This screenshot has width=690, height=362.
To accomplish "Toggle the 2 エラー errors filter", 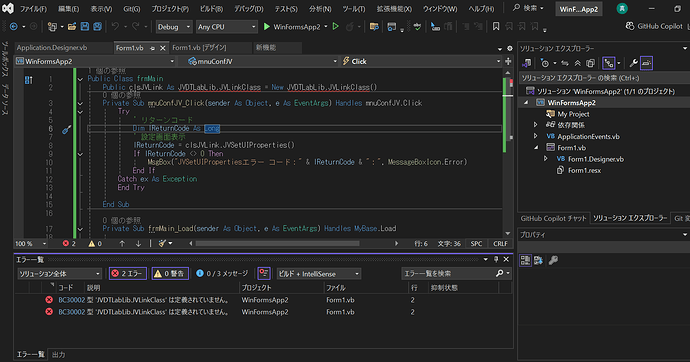I will [x=128, y=274].
